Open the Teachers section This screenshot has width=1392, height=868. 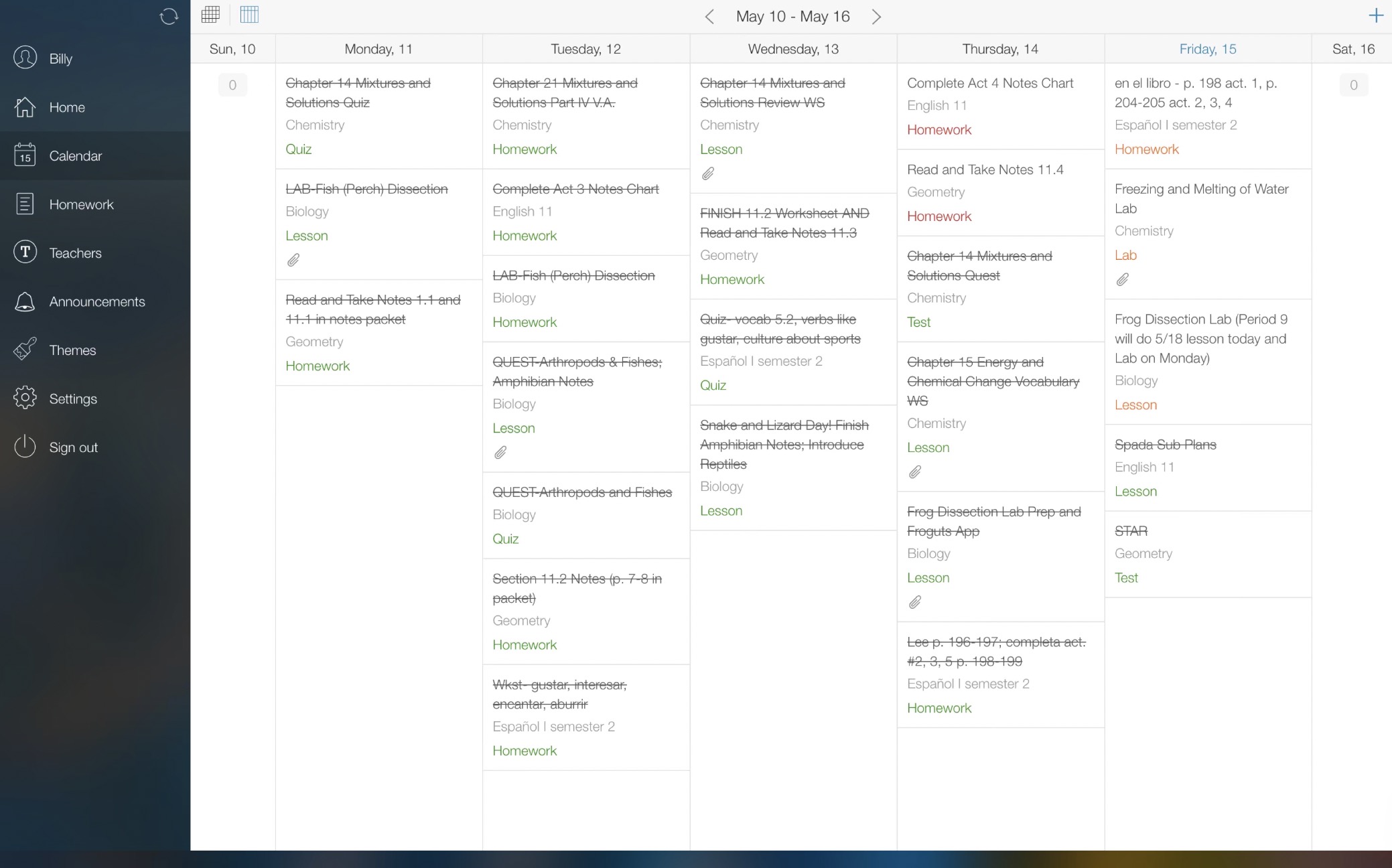(75, 253)
